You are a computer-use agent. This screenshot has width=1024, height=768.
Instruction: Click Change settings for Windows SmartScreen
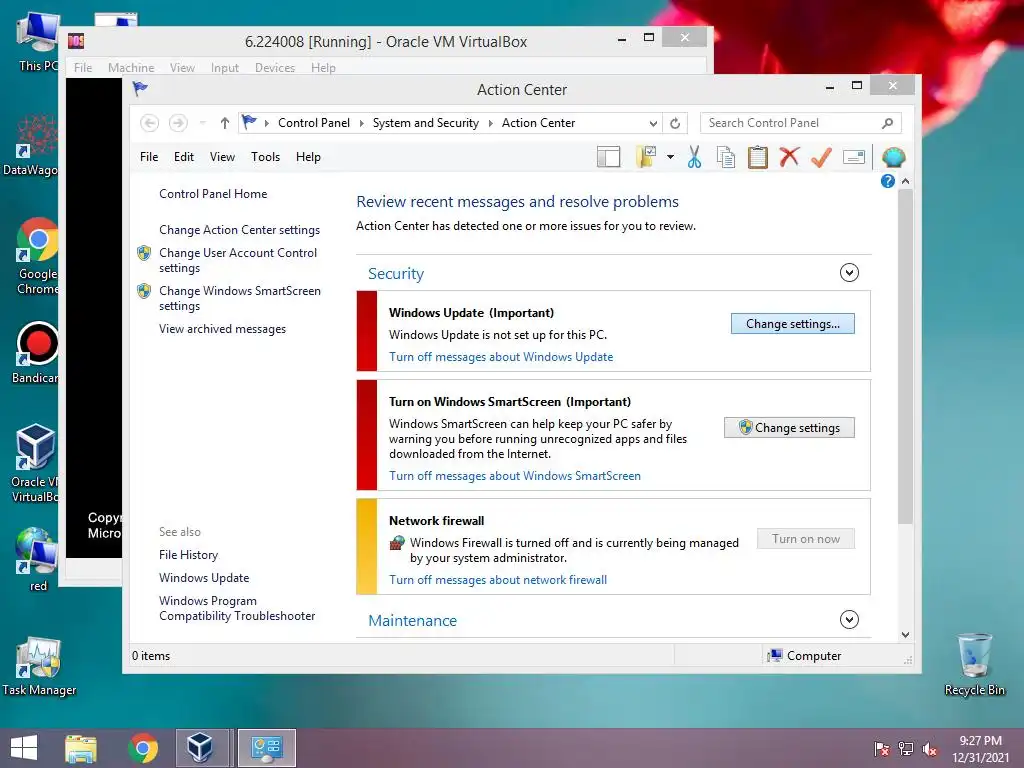(789, 428)
